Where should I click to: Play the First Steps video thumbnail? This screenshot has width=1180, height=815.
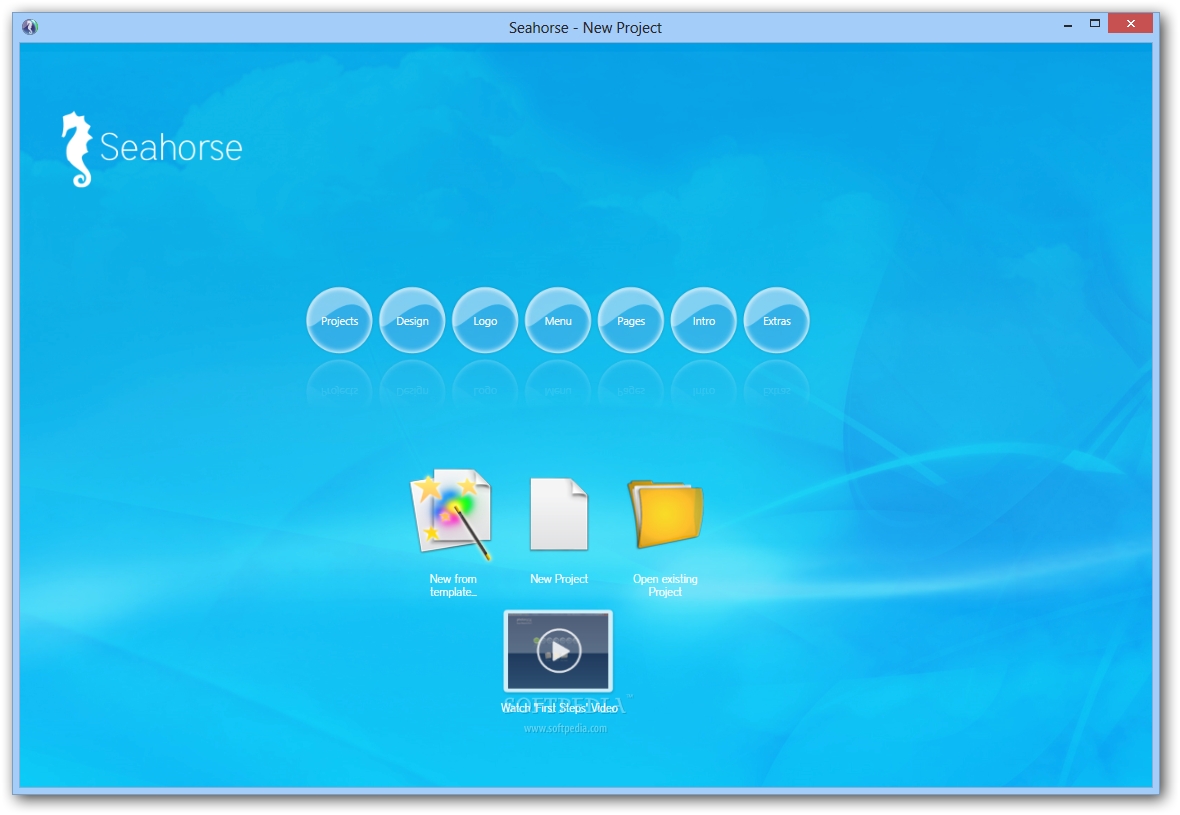coord(558,651)
